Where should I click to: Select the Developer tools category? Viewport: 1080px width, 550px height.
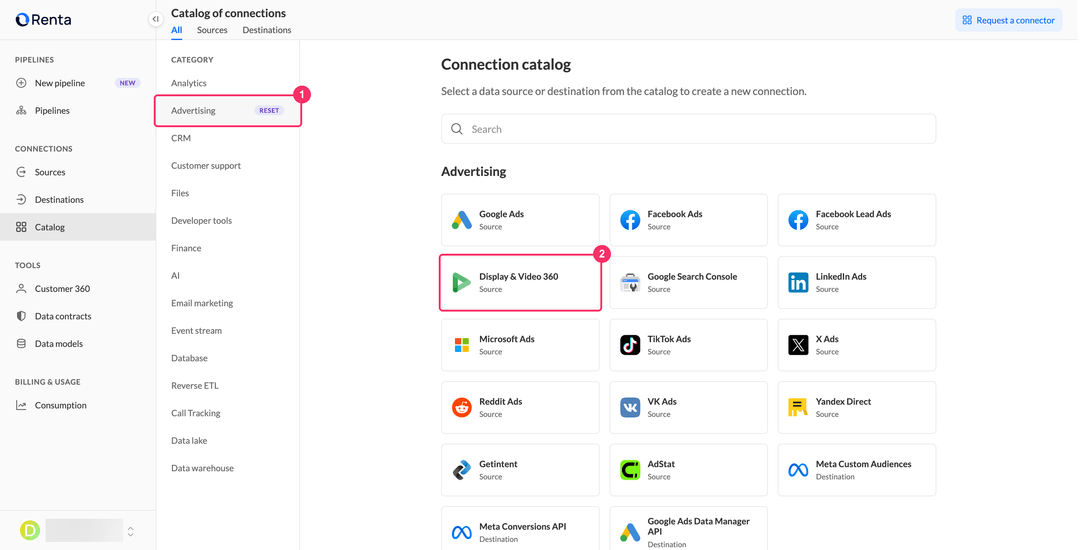201,220
